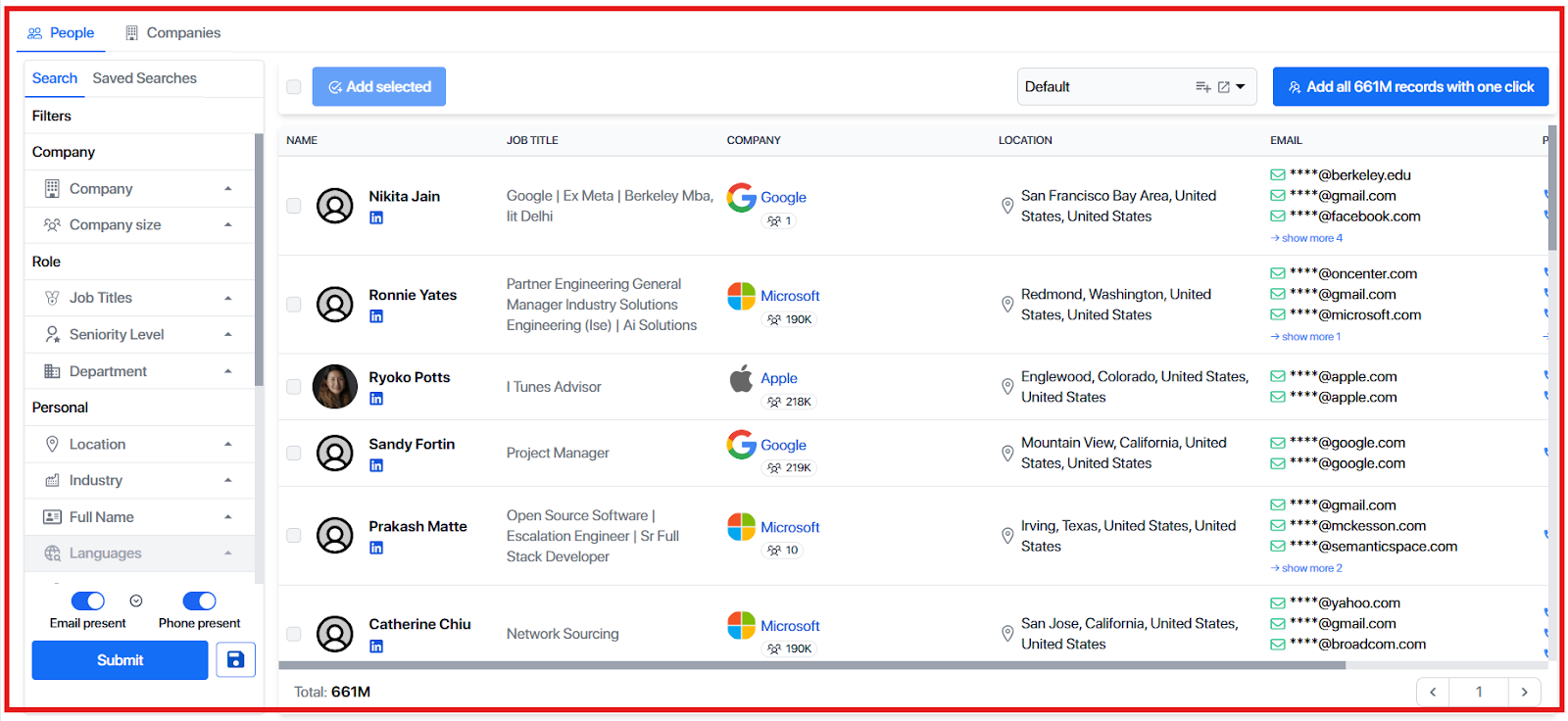Open Sandy Fortin's LinkedIn icon

pos(376,465)
